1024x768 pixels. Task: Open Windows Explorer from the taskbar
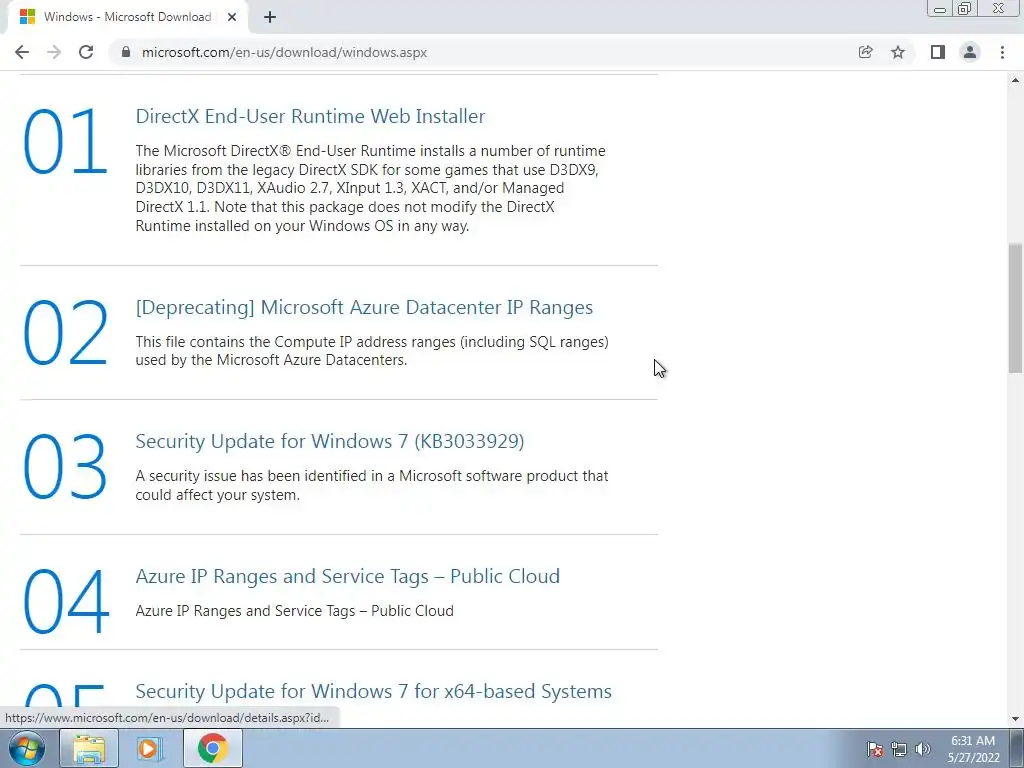pyautogui.click(x=89, y=748)
